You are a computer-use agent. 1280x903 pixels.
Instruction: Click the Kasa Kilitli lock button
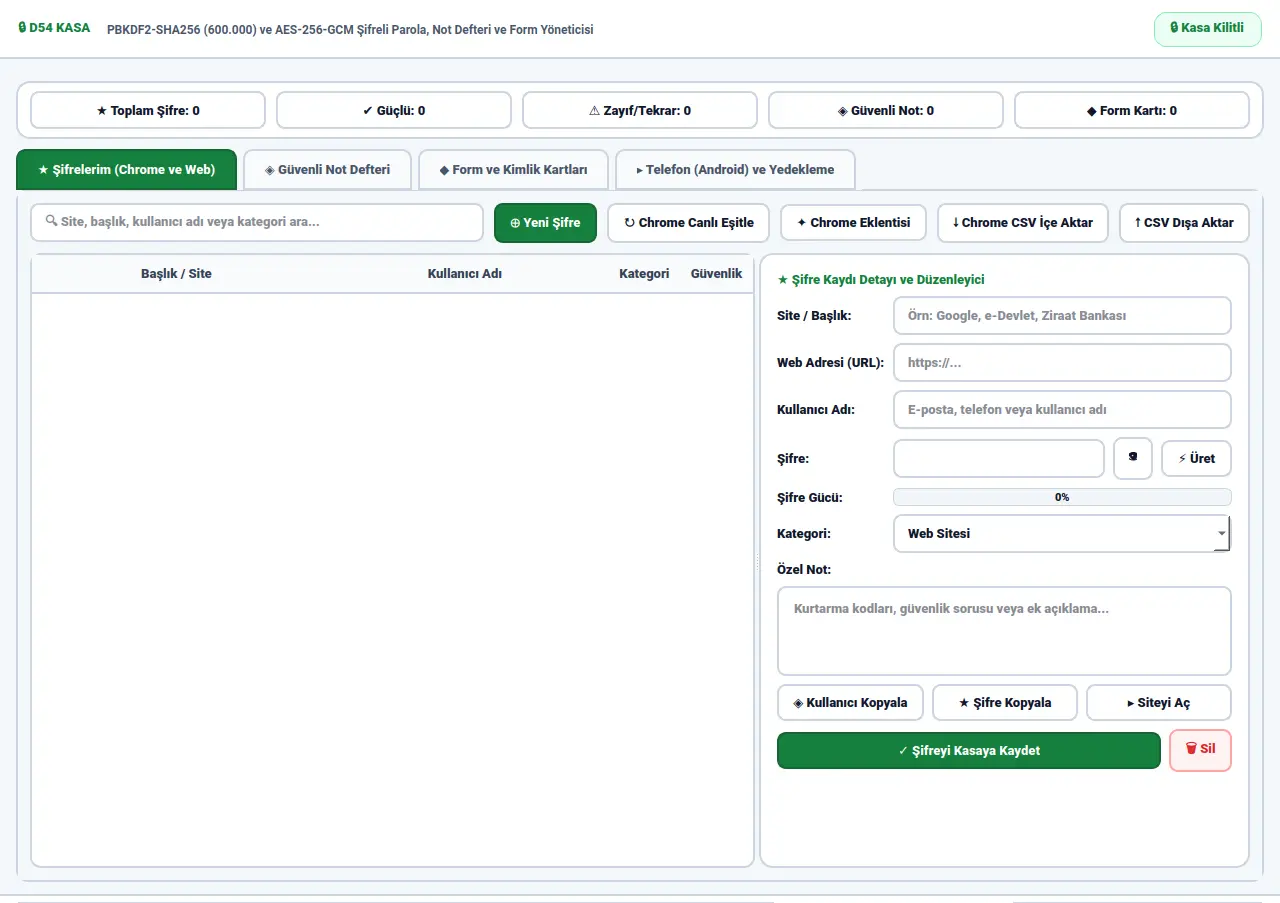[x=1207, y=28]
